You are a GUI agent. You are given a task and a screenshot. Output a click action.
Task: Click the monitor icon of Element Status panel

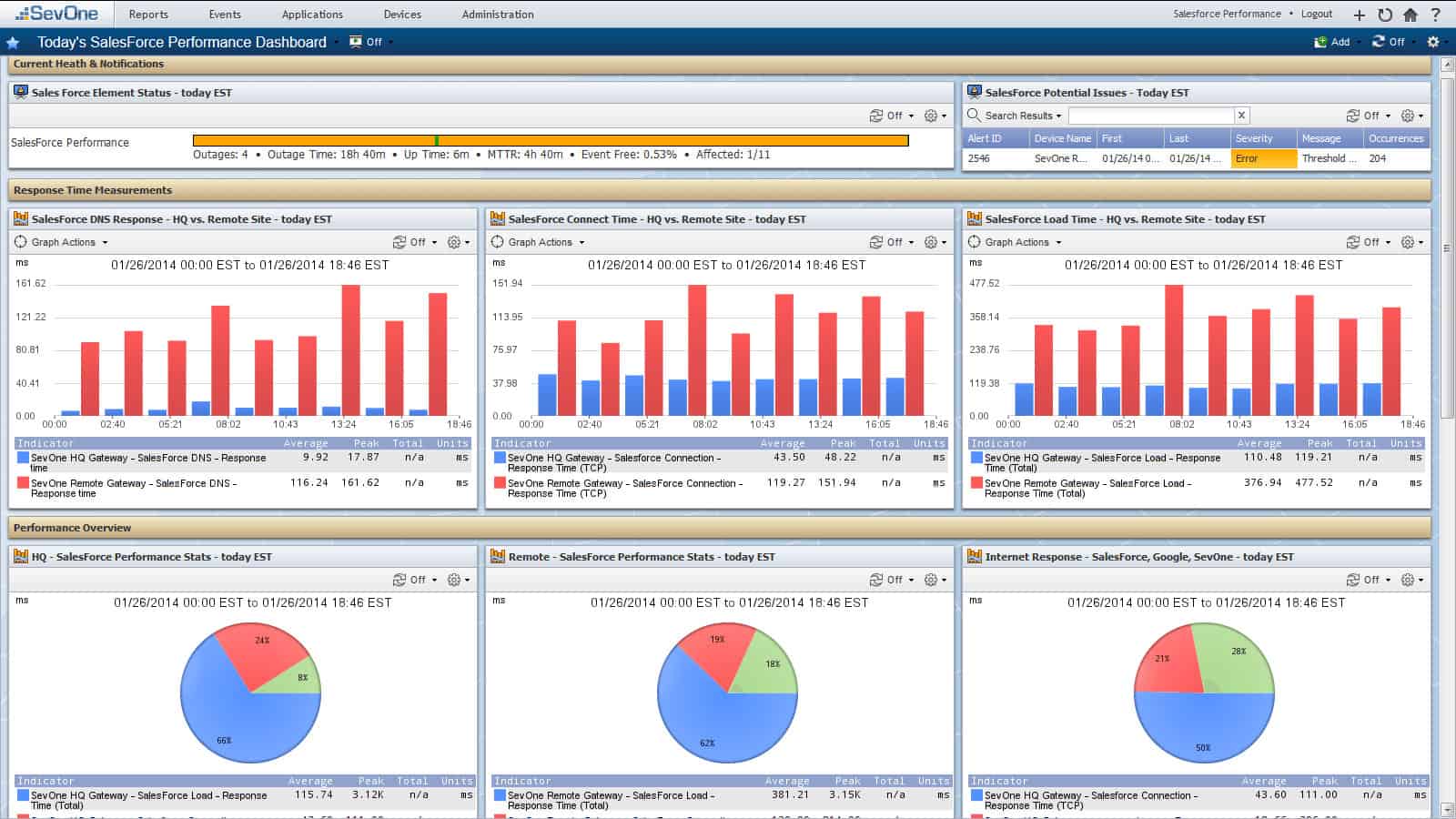(21, 92)
